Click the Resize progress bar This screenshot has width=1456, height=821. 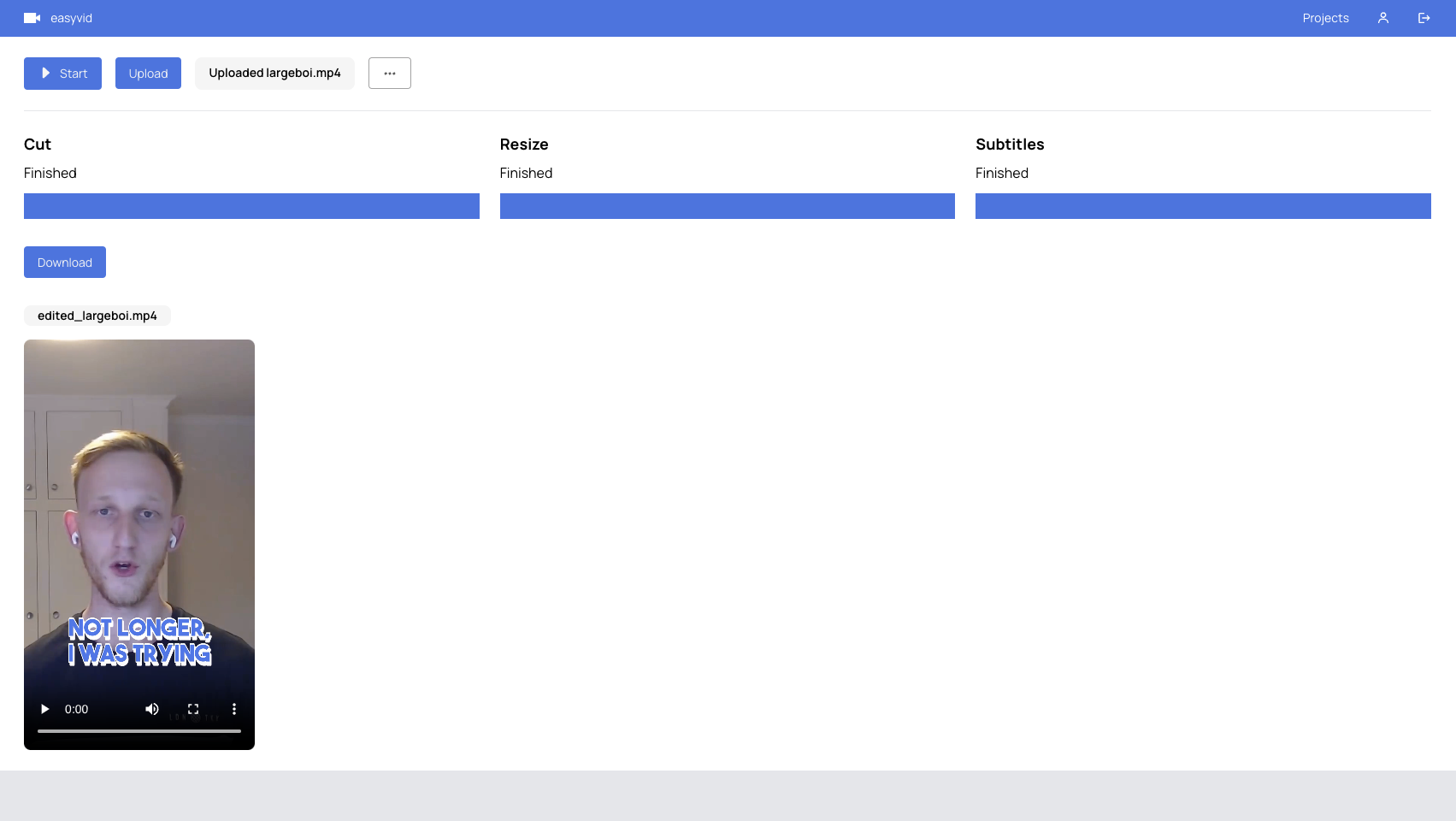pos(727,206)
